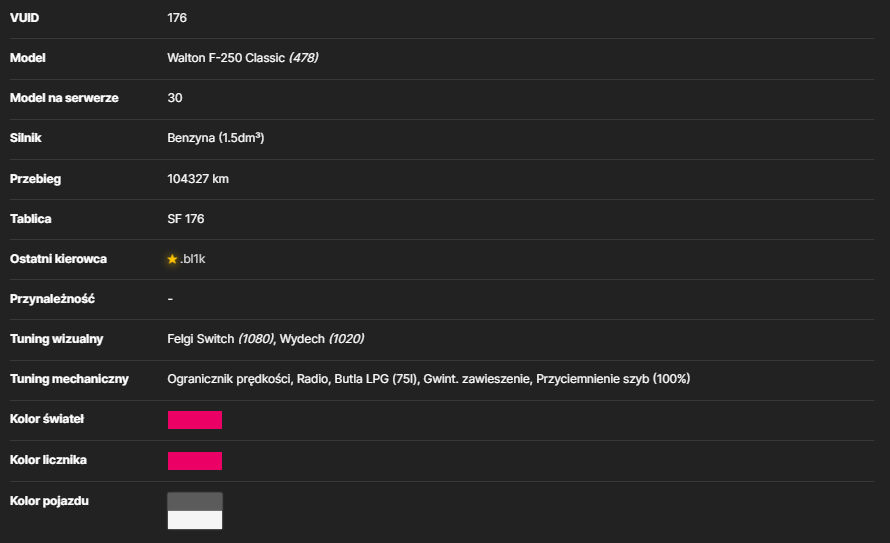This screenshot has height=543, width=890.
Task: Click the Gwint. zawieszenie tuning entry
Action: coord(477,379)
